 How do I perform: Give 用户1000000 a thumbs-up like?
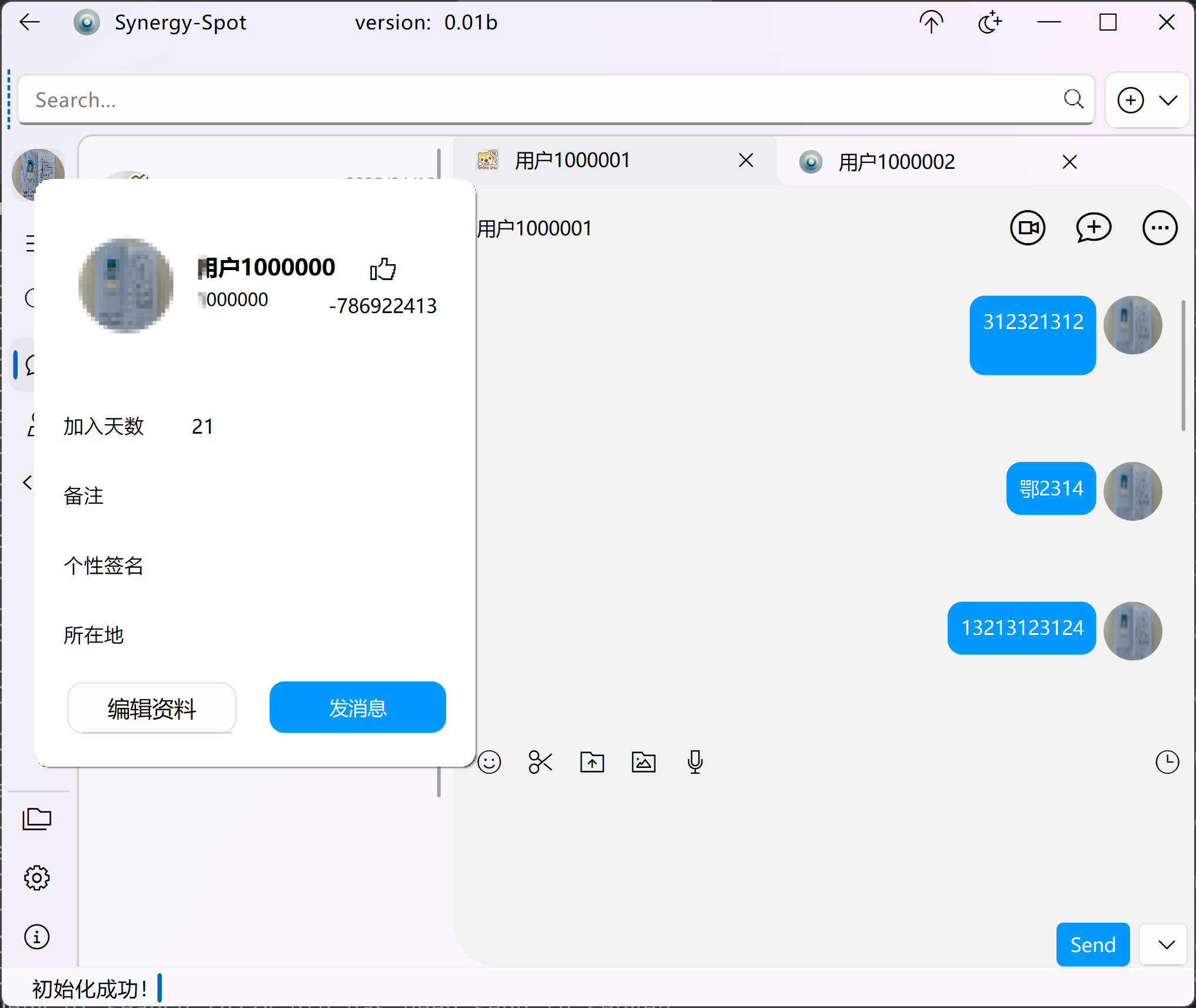(x=383, y=270)
